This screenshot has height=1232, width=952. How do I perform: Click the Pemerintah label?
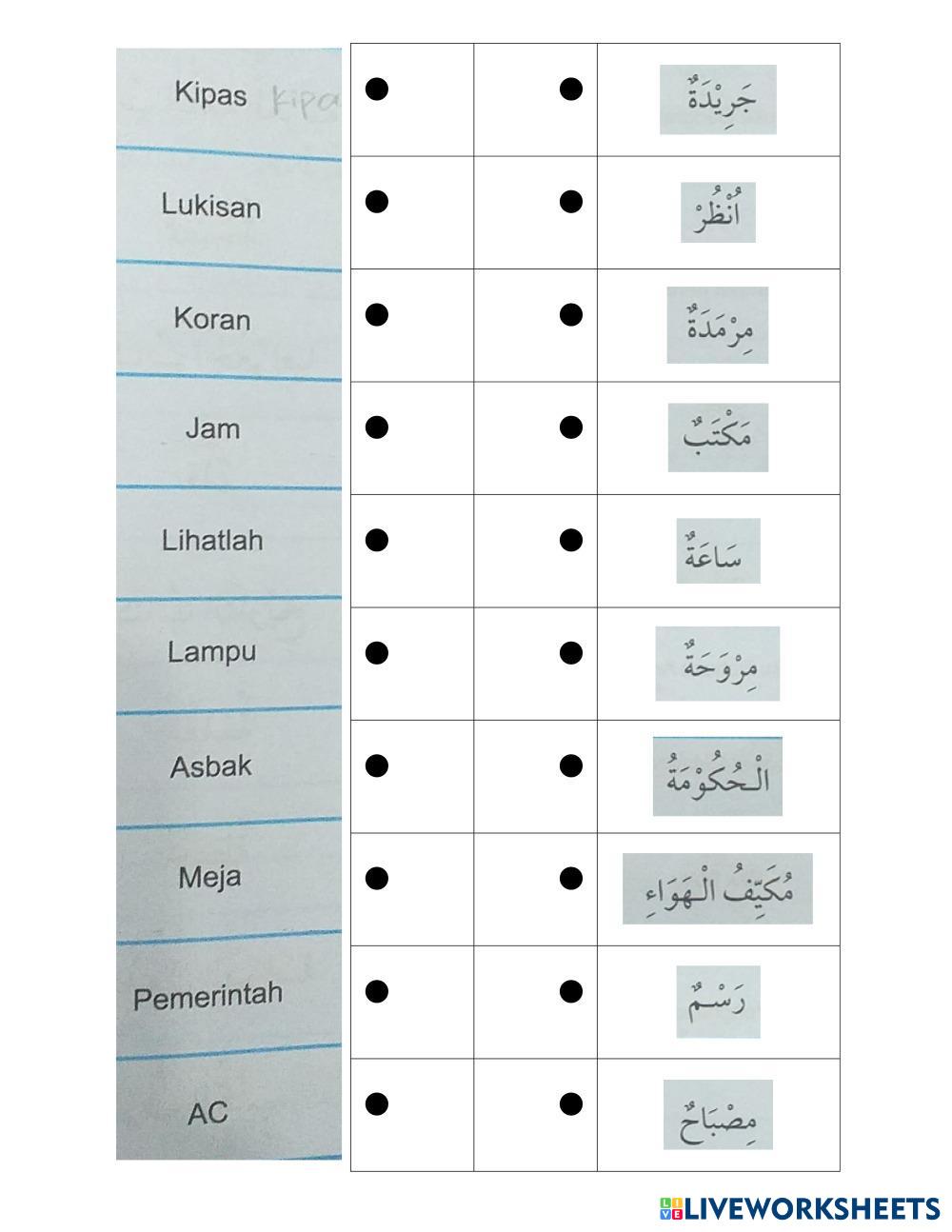(208, 998)
